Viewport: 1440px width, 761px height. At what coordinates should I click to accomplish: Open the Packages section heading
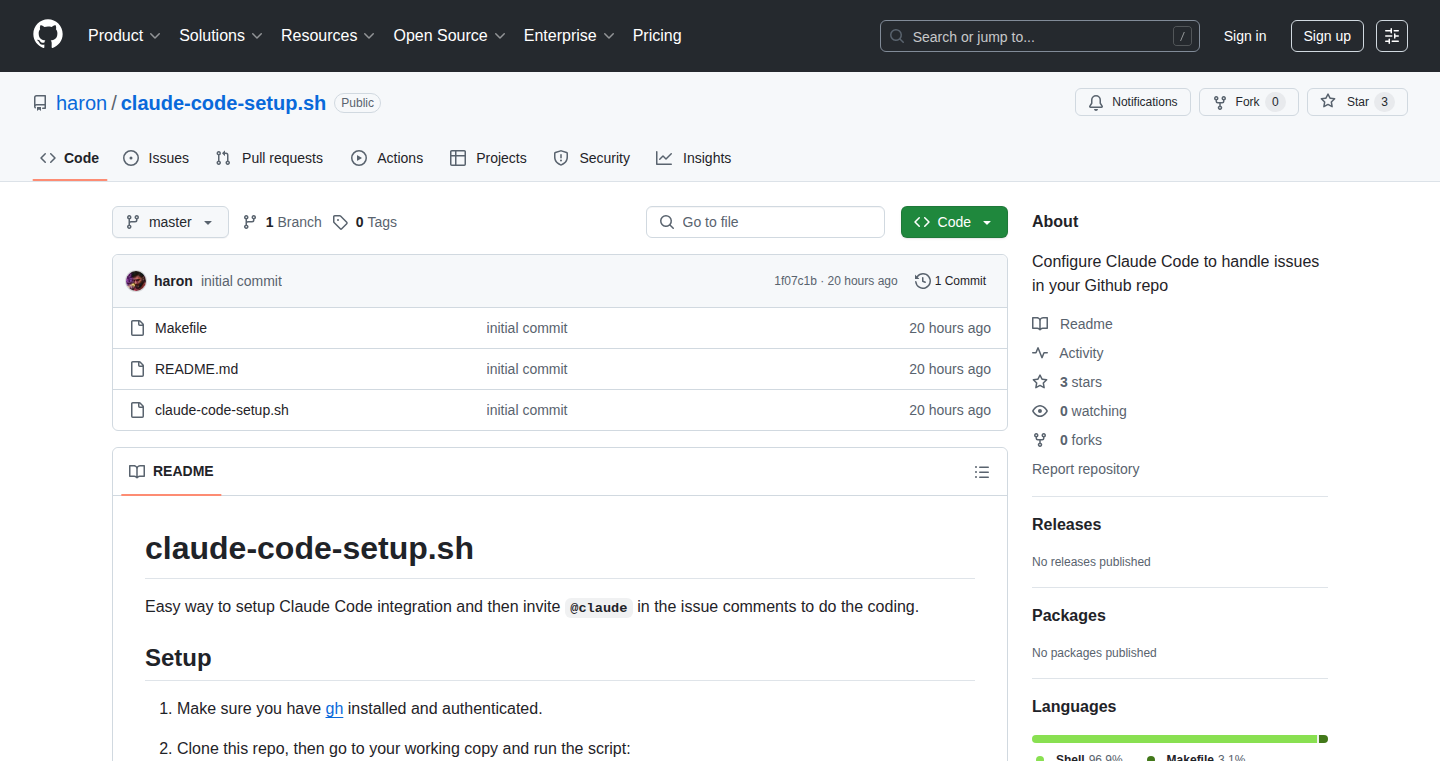coord(1069,616)
